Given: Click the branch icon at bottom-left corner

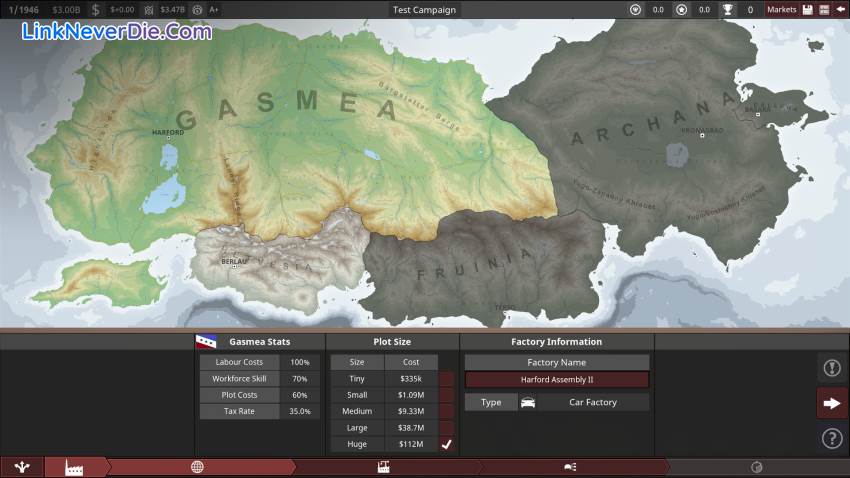Looking at the screenshot, I should point(22,467).
